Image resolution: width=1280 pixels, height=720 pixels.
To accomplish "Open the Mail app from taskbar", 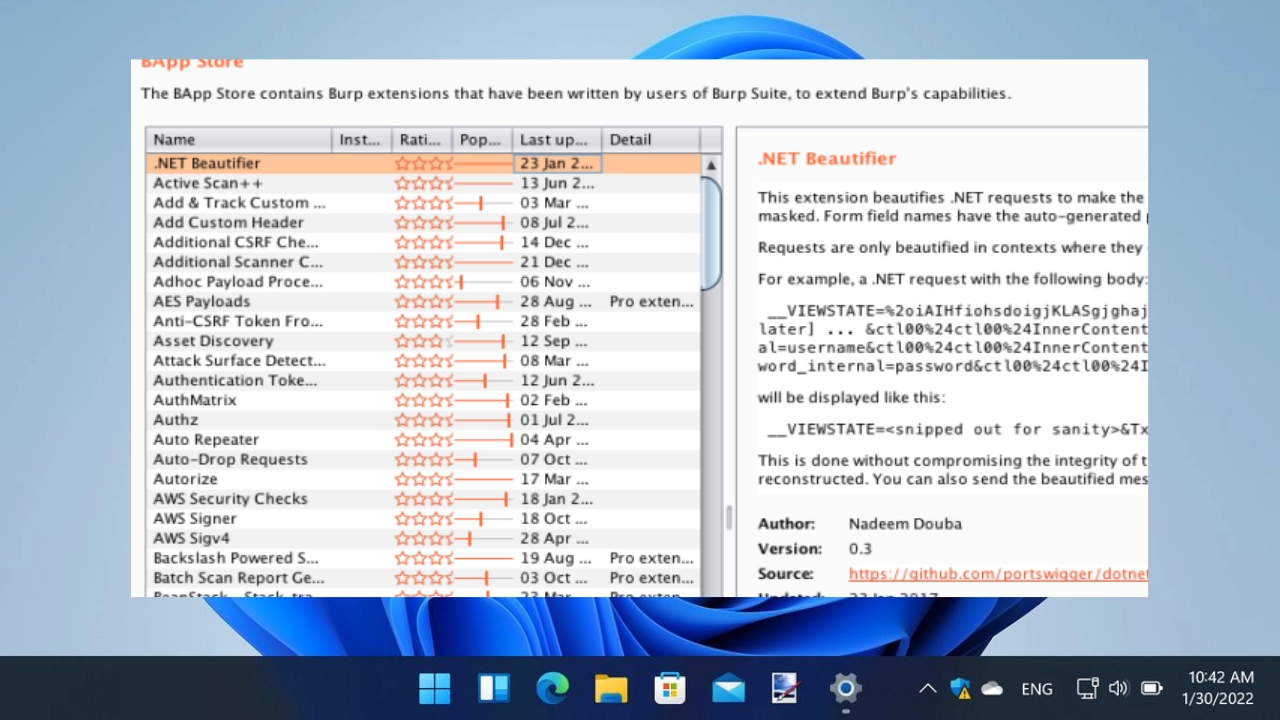I will point(728,688).
